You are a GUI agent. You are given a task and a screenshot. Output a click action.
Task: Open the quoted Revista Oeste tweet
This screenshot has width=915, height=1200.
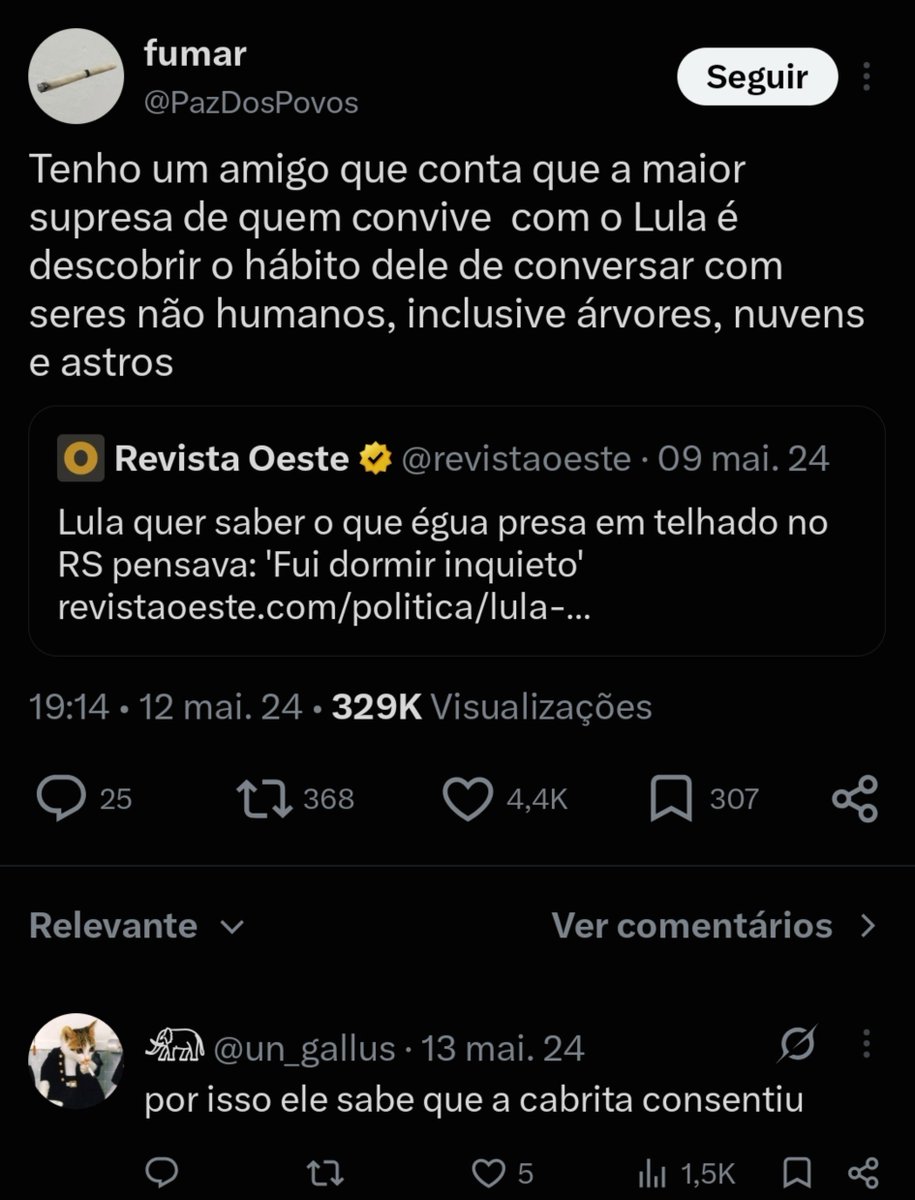(457, 531)
